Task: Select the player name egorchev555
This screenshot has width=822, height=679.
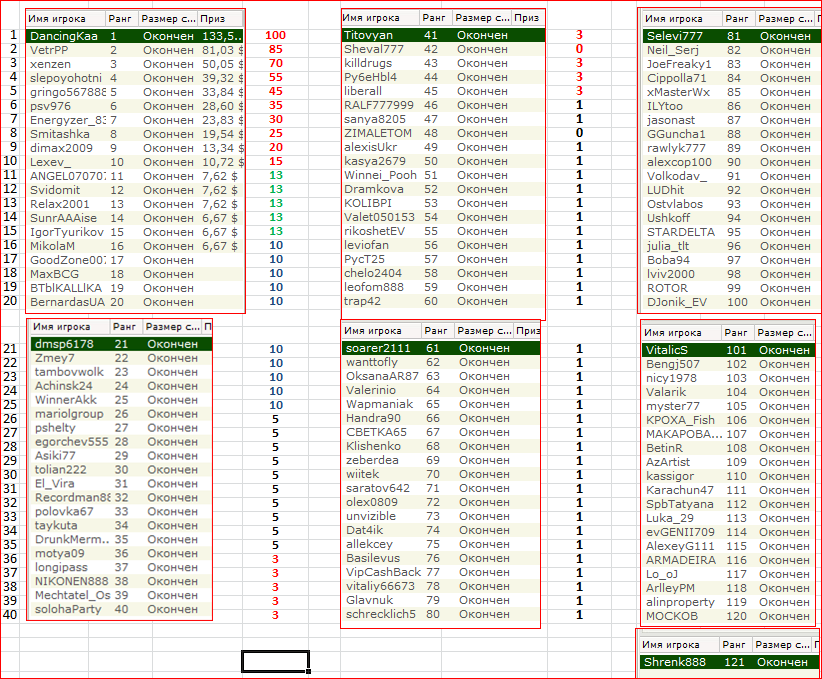Action: point(71,442)
